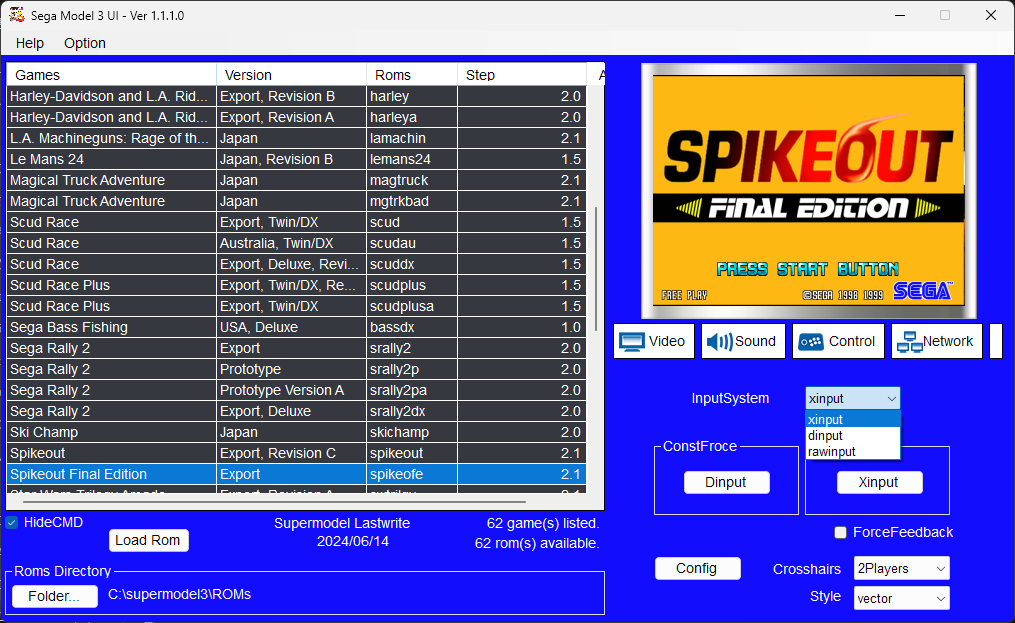Viewport: 1015px width, 623px height.
Task: Select Sega Rally 2 Export srally2 row
Action: click(296, 348)
